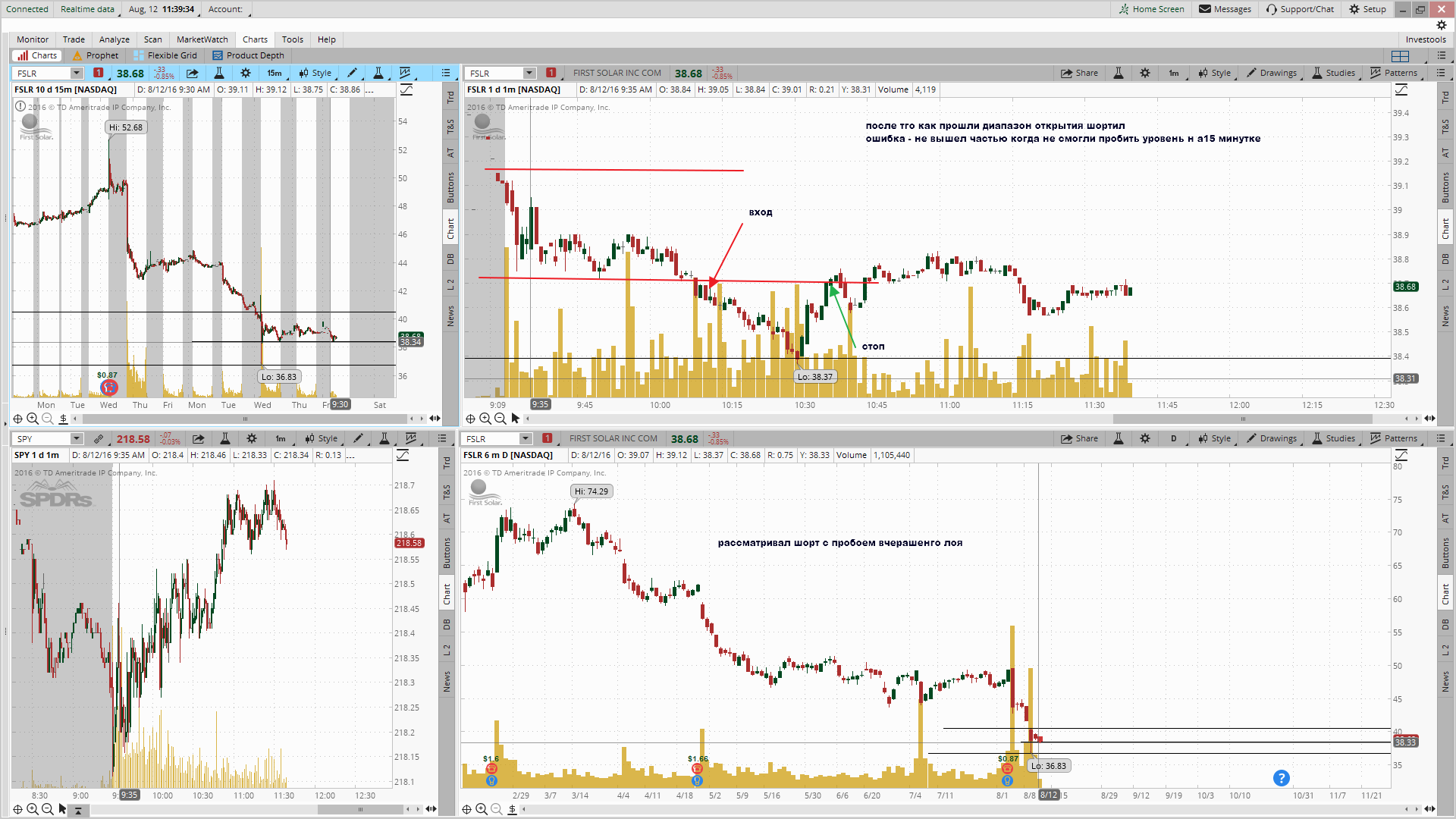
Task: Click zoom in magnifier below FSLR 15m chart
Action: (33, 419)
